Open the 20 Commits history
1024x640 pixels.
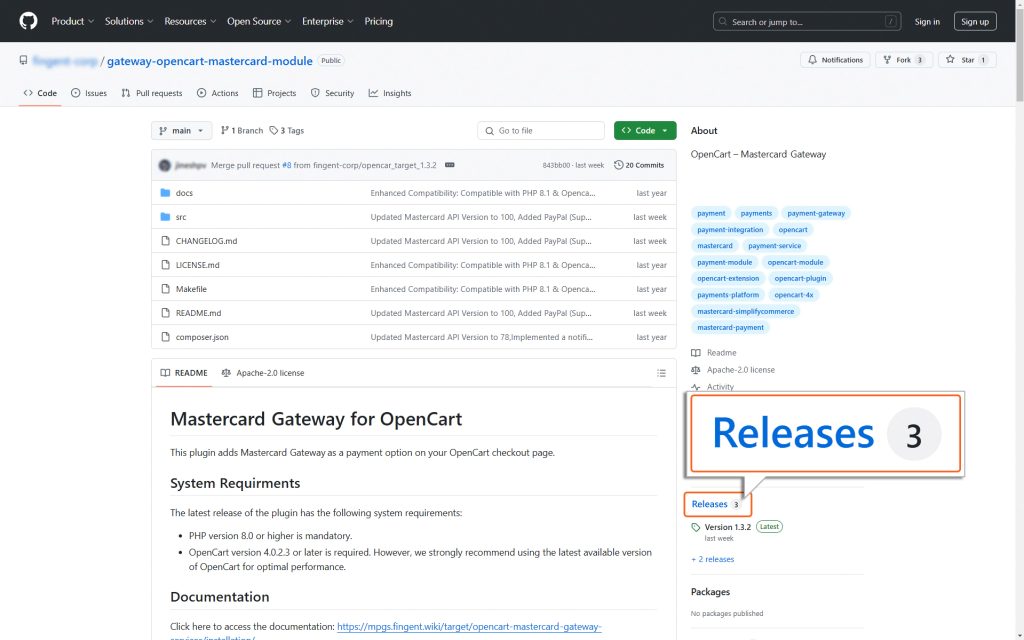639,165
